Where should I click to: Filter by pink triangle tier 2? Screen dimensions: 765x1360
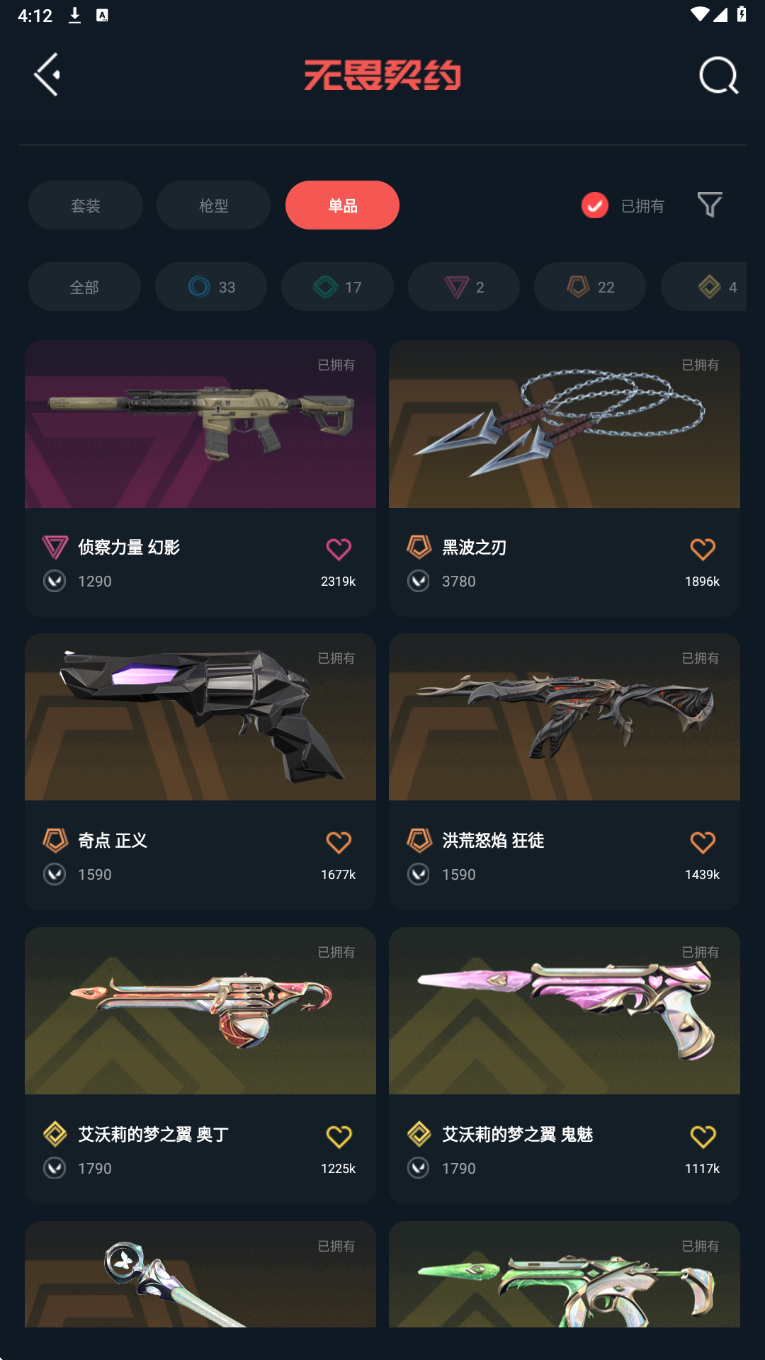[464, 287]
